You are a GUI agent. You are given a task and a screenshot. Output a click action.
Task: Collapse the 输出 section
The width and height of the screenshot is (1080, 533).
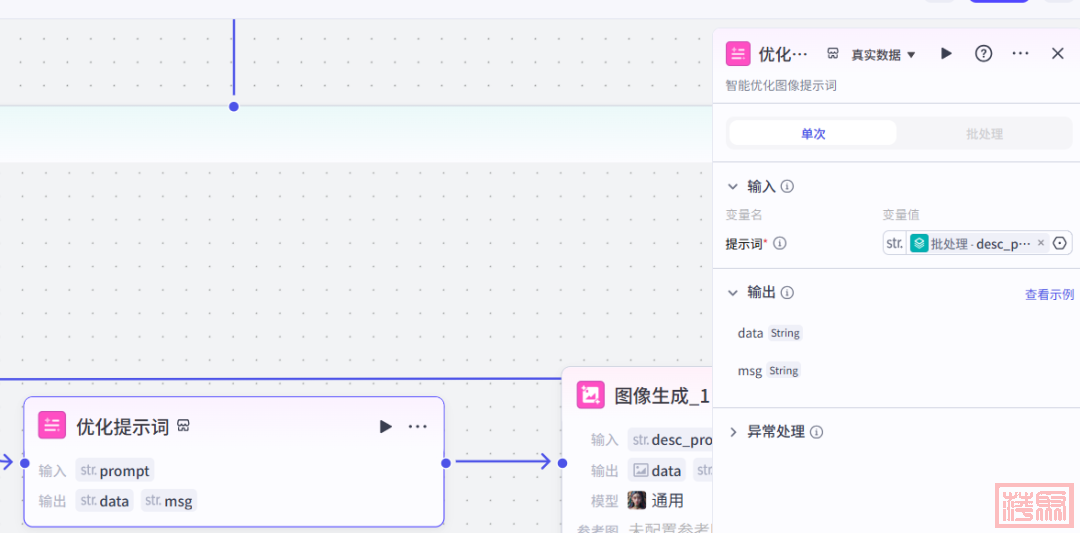pos(733,293)
